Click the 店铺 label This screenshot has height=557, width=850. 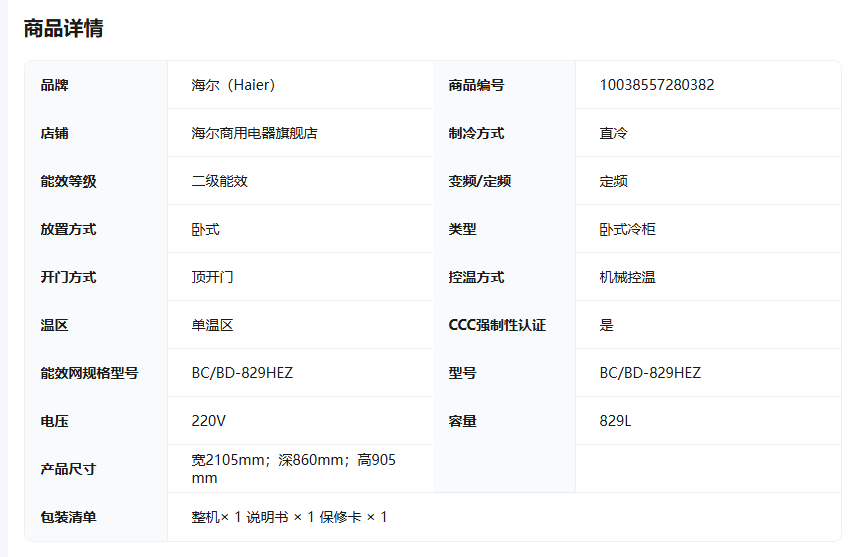pos(54,133)
